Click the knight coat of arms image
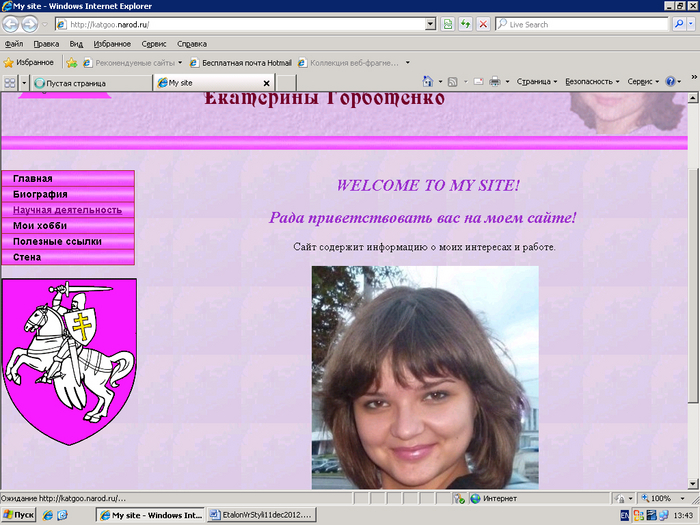 (69, 362)
